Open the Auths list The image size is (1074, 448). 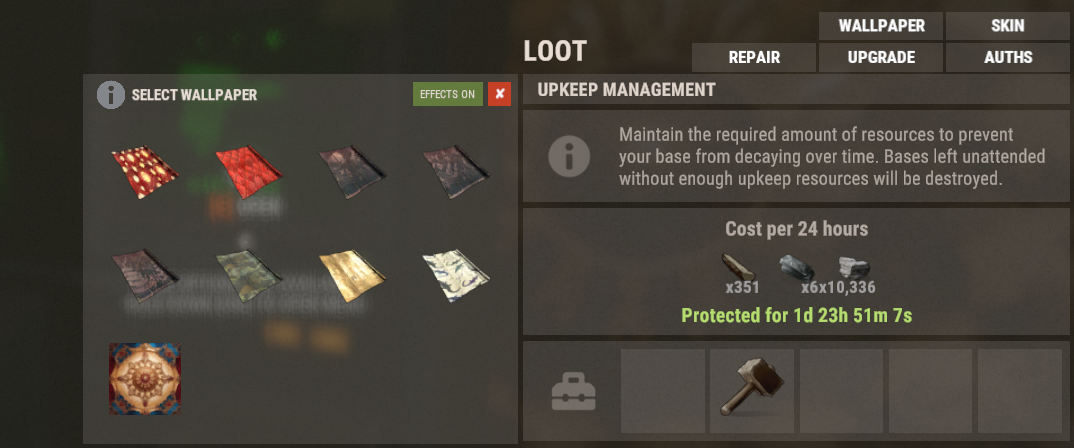[1008, 58]
